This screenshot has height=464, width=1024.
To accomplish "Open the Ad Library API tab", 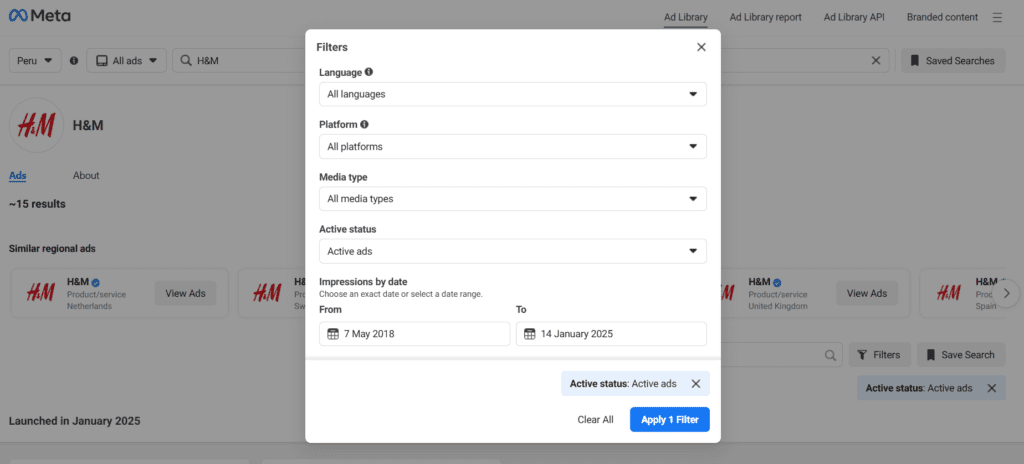I will 854,18.
